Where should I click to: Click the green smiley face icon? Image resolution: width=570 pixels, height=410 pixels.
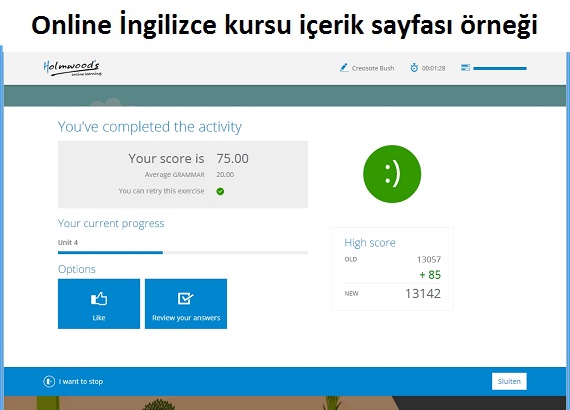[392, 174]
